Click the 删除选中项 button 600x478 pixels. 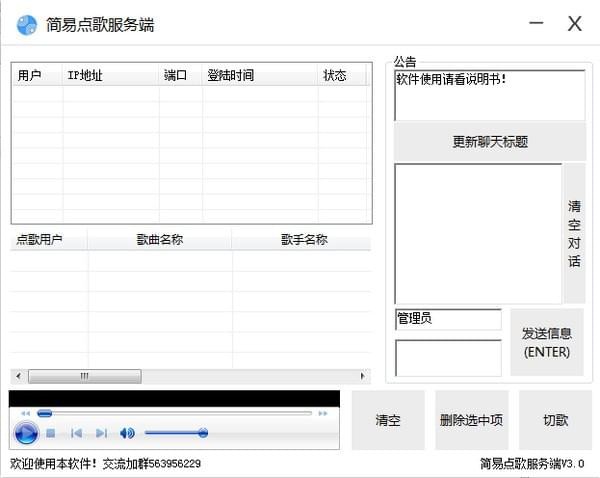471,420
